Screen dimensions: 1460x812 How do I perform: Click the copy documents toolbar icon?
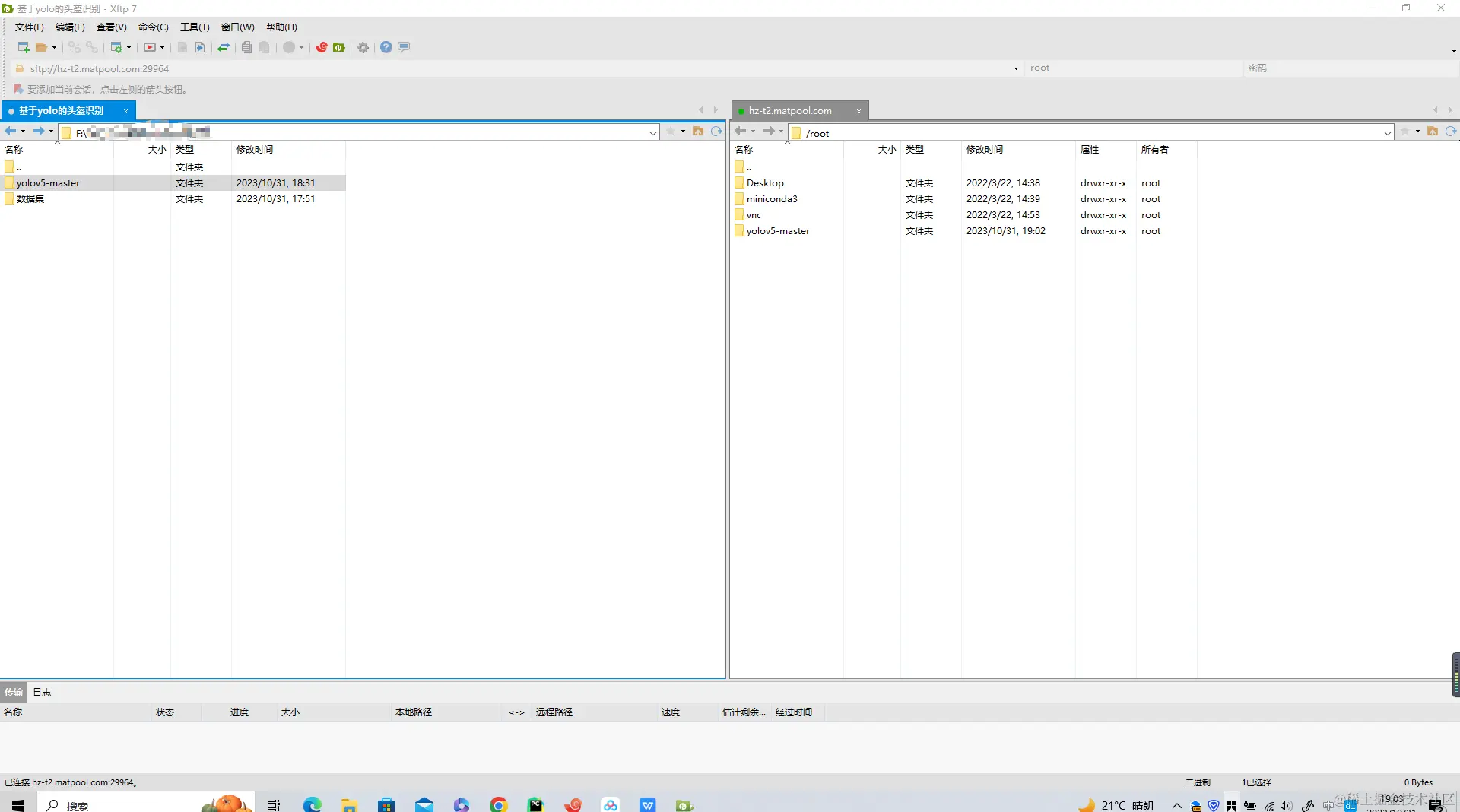[x=246, y=47]
